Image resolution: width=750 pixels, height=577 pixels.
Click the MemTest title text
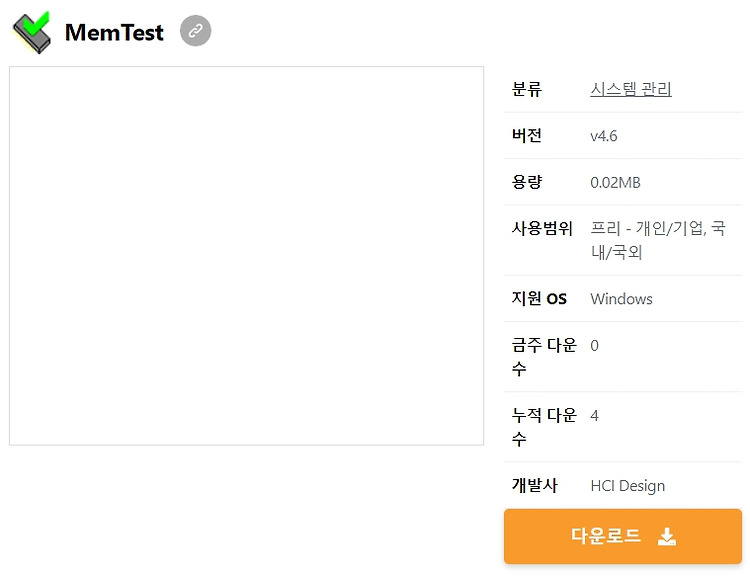114,33
